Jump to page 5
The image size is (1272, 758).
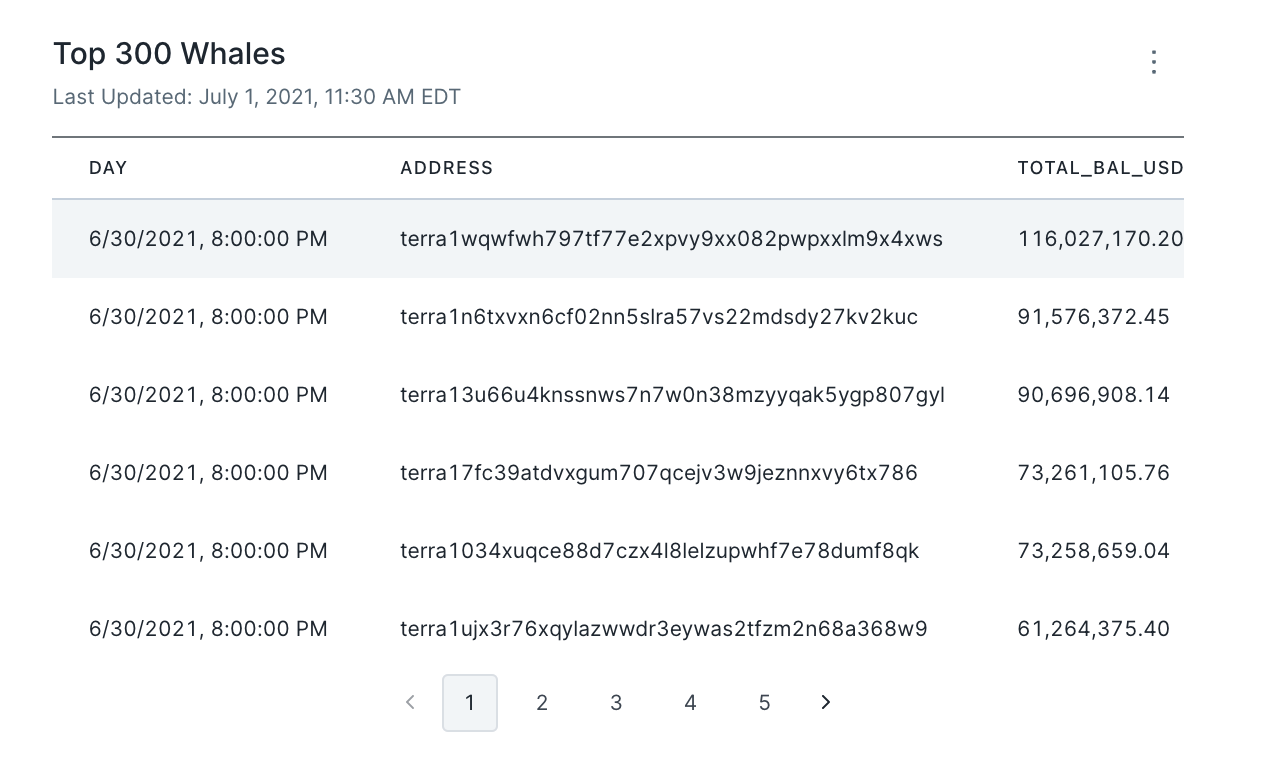[764, 703]
